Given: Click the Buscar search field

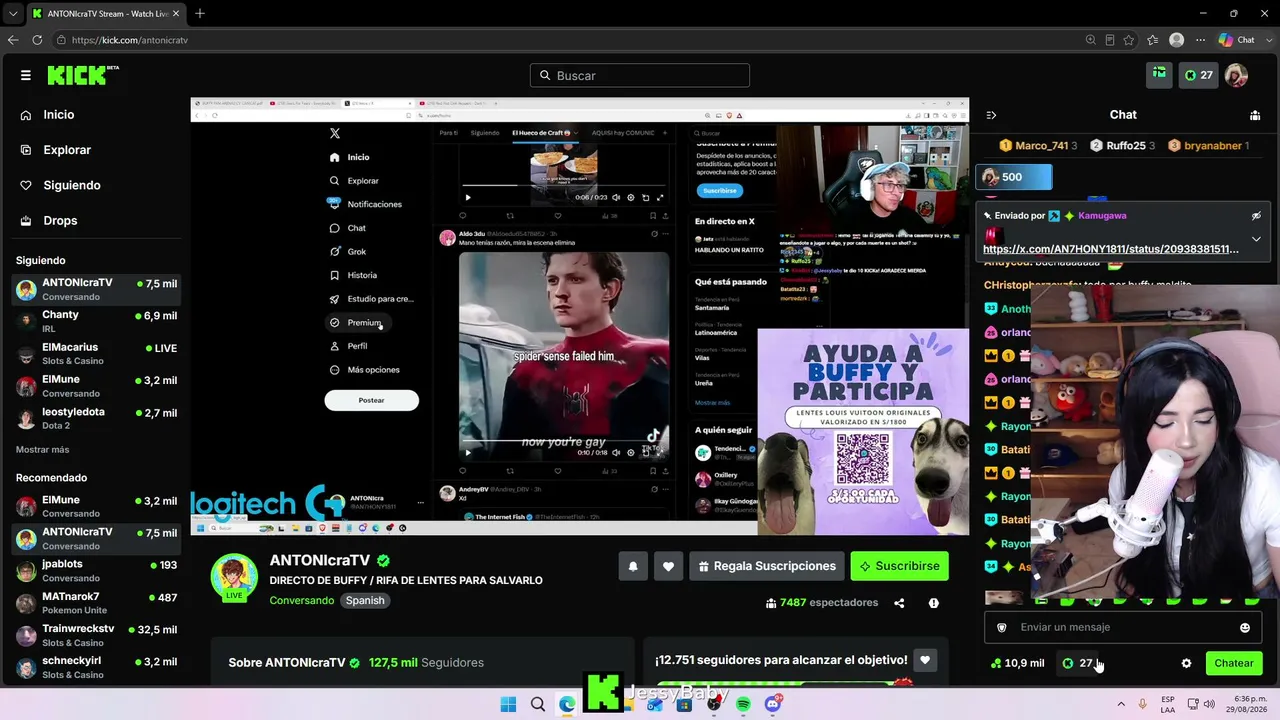Looking at the screenshot, I should tap(640, 75).
